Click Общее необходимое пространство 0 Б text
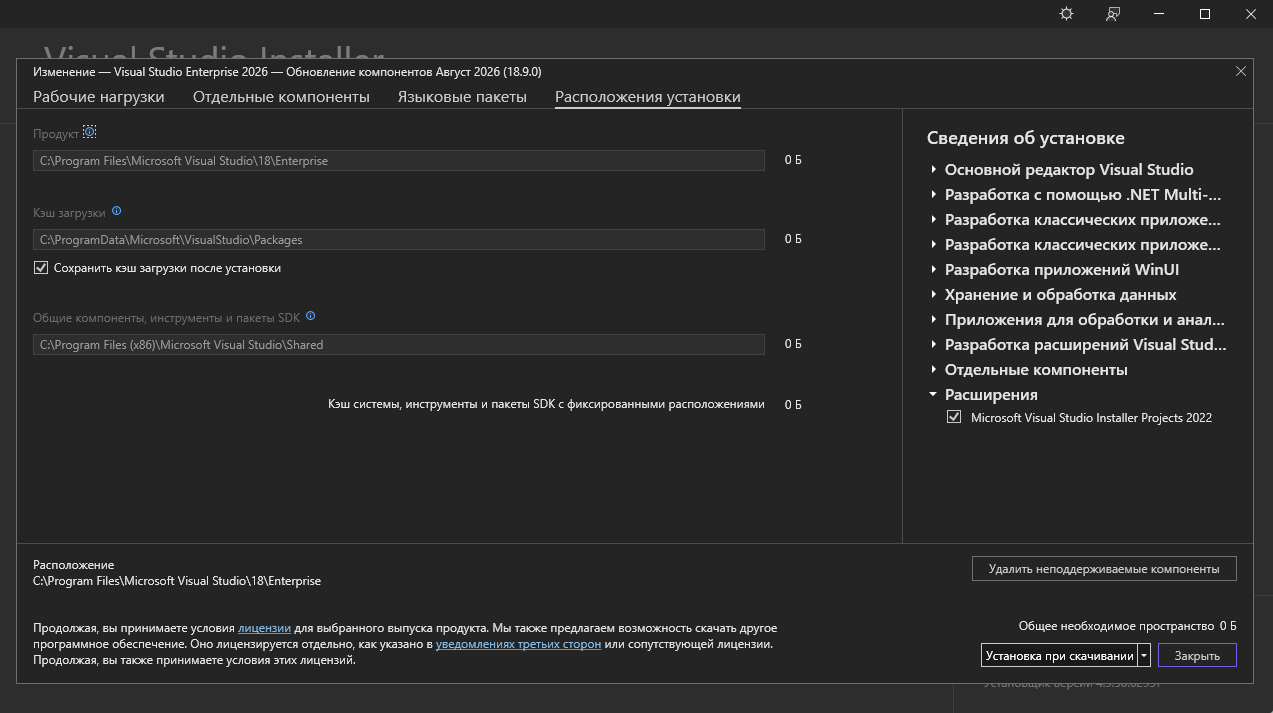The height and width of the screenshot is (713, 1273). tap(1128, 625)
